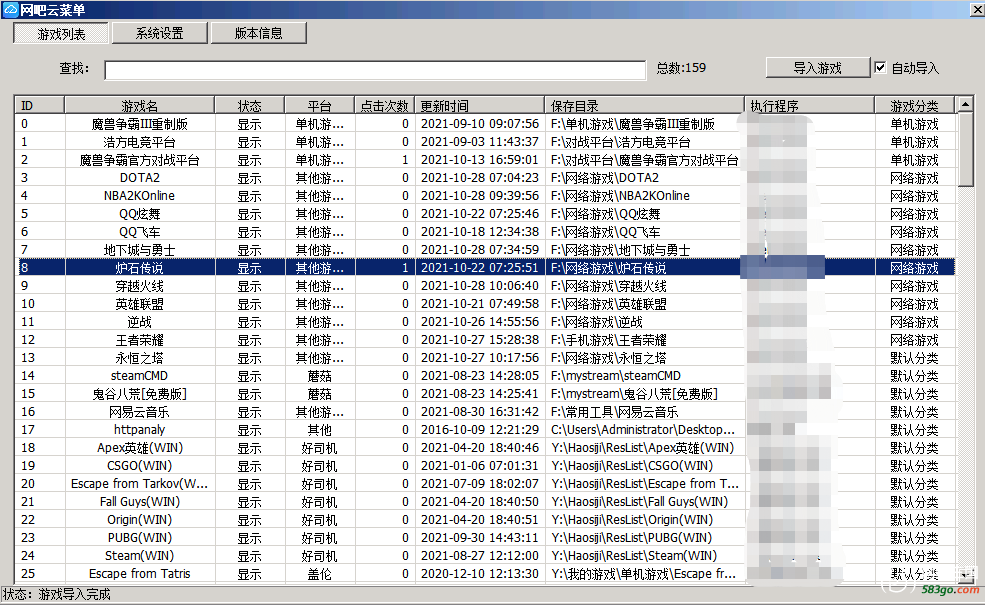Click the 状态: 游戏导入完成 status bar text
The height and width of the screenshot is (605, 985).
tap(57, 594)
